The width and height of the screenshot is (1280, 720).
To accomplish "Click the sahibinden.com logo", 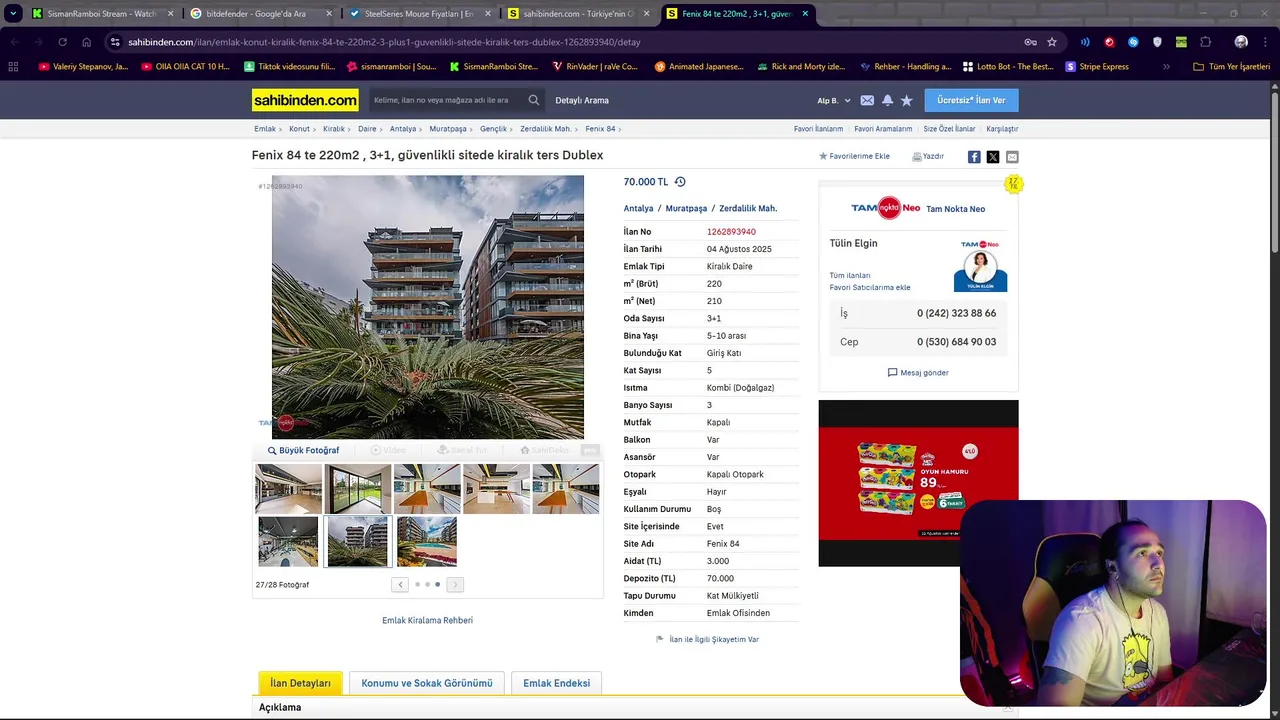I will [x=305, y=100].
